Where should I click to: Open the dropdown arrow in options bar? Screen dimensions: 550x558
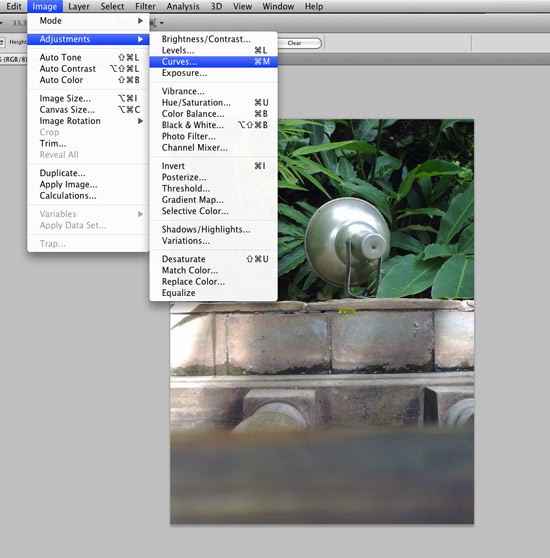pos(162,23)
